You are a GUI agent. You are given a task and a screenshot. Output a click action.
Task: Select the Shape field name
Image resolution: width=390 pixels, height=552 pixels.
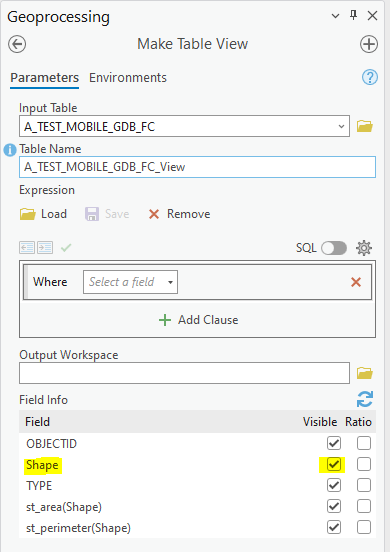coord(42,465)
